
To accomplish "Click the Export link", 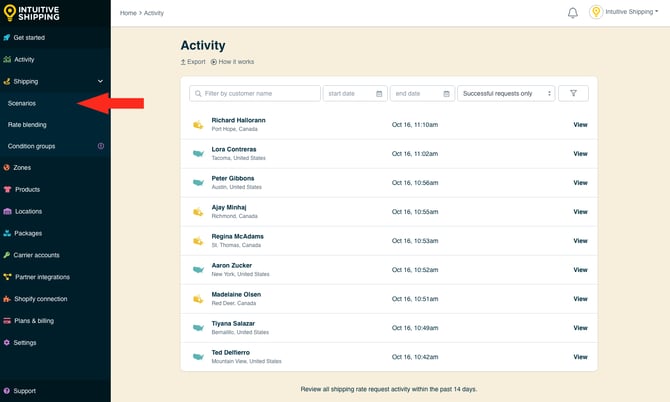I will coord(193,62).
